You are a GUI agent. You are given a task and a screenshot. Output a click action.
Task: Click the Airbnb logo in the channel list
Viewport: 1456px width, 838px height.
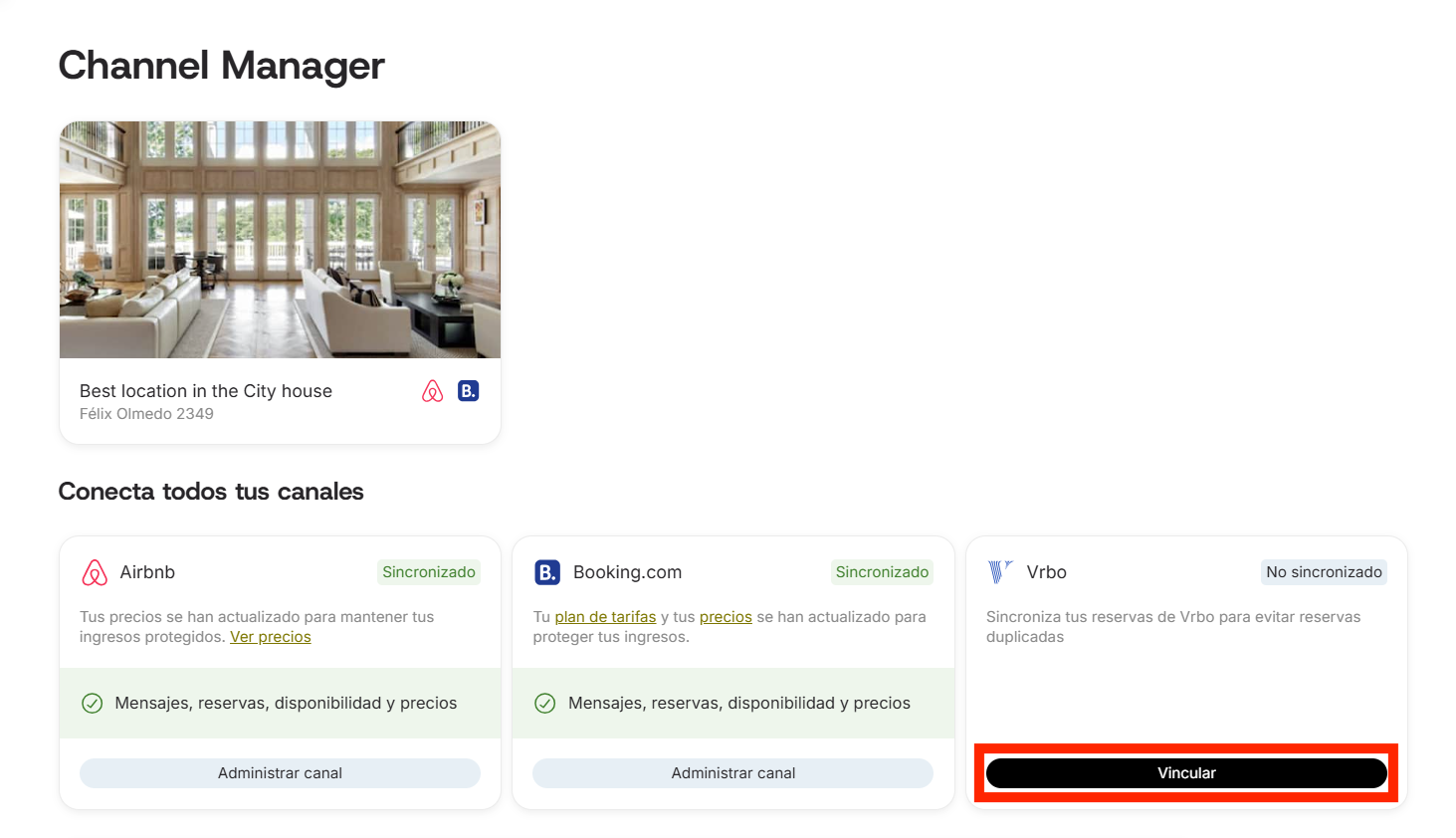(x=95, y=572)
